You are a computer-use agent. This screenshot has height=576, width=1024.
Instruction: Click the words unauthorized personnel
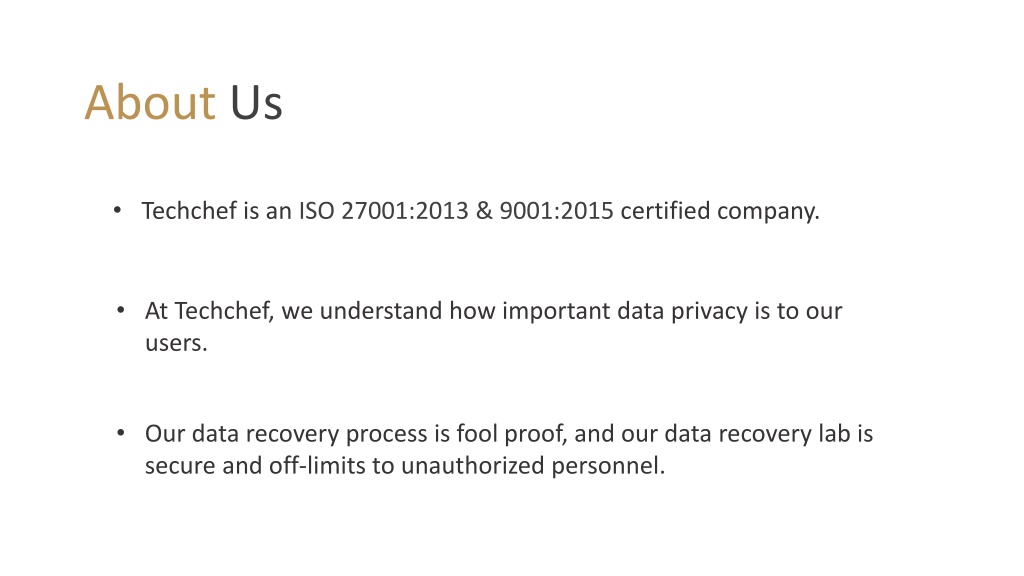coord(533,467)
